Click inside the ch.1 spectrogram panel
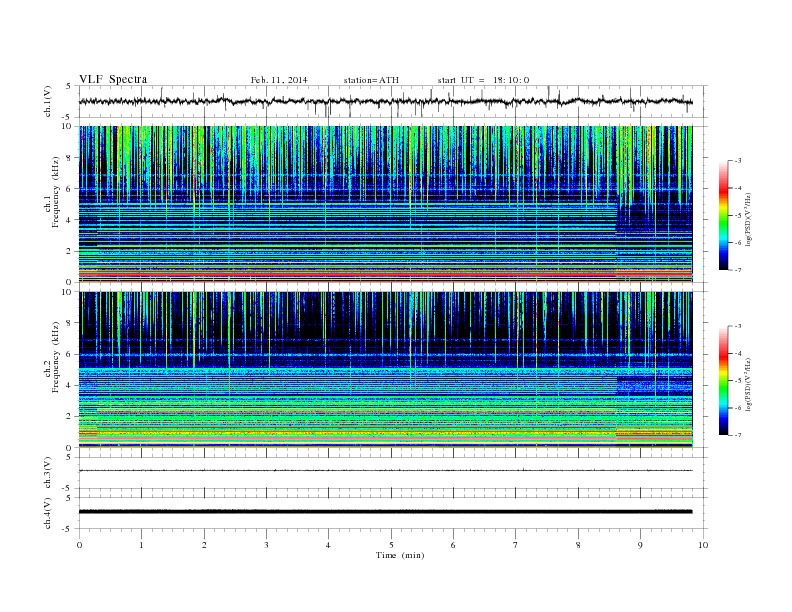Screen dimensions: 792x612 [x=385, y=204]
